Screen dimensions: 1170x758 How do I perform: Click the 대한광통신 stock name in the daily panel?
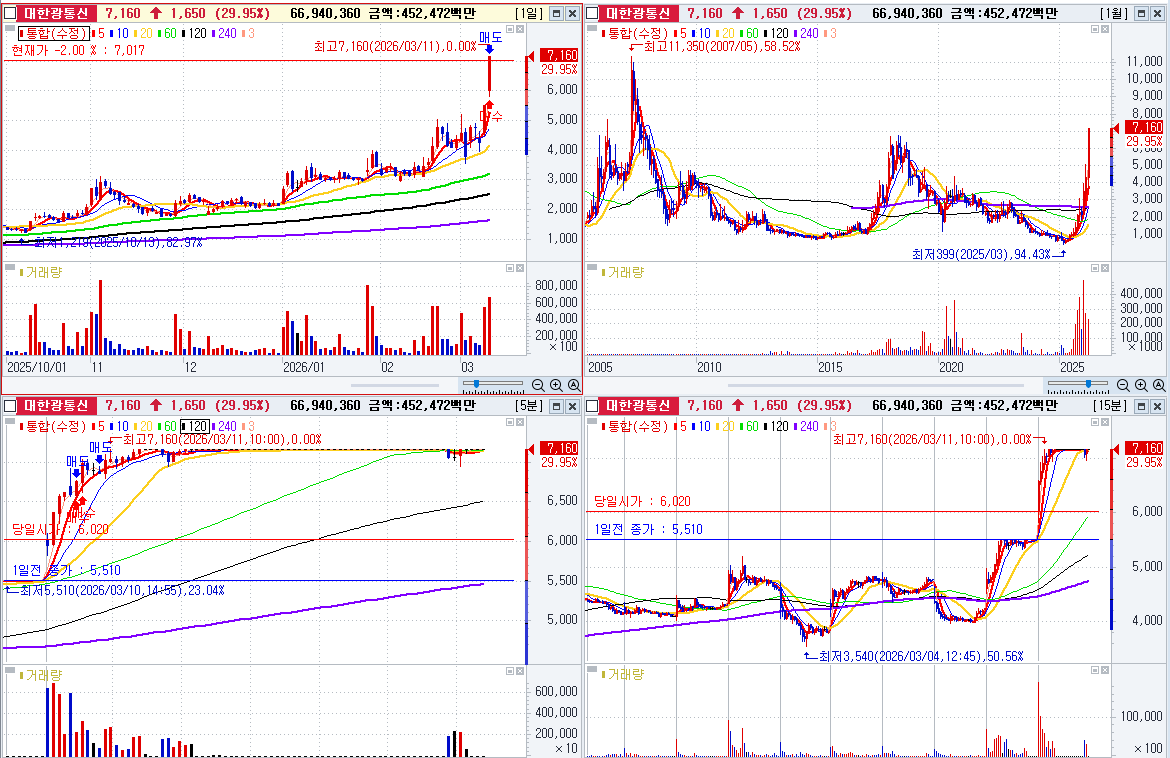coord(56,13)
